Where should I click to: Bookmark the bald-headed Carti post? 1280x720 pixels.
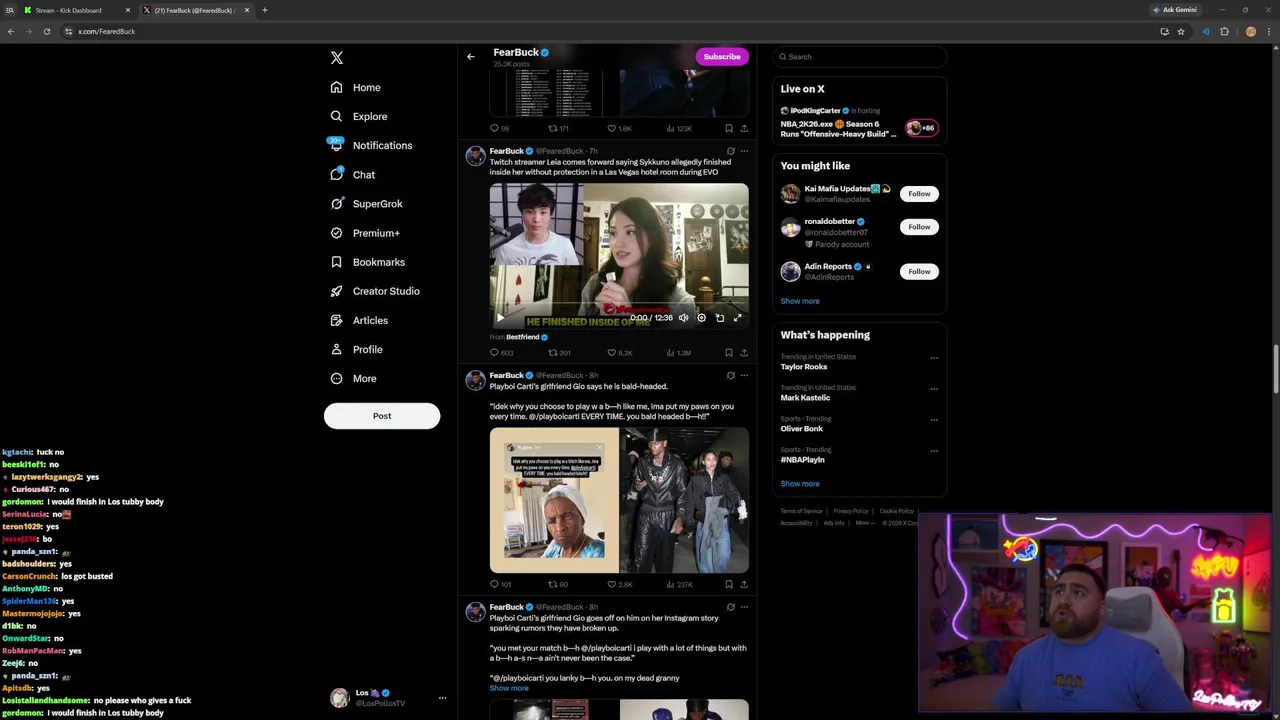click(x=728, y=584)
